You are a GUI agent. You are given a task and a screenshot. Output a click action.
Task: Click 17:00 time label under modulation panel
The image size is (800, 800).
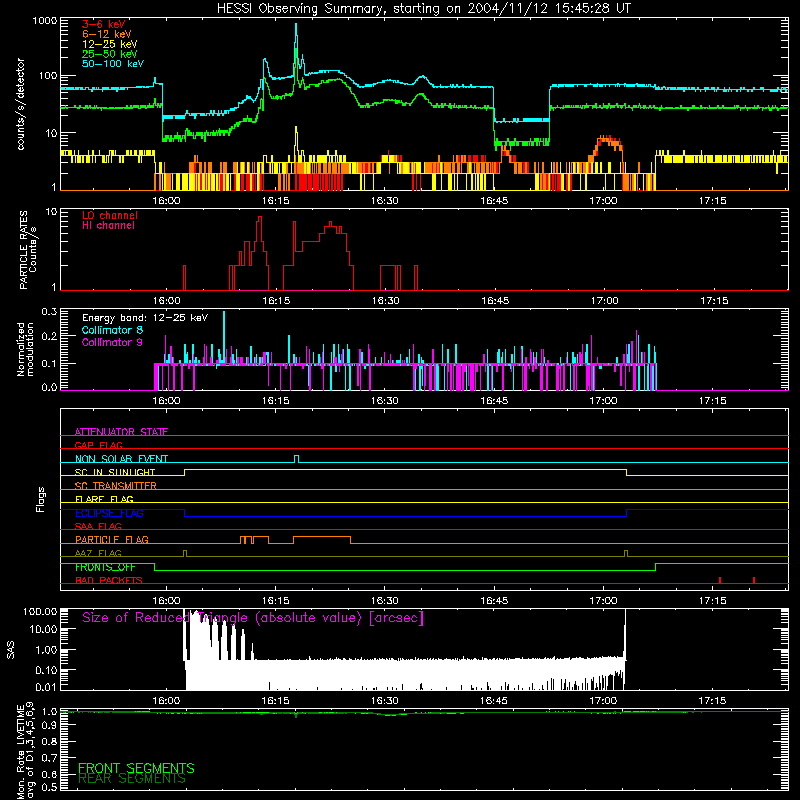603,401
